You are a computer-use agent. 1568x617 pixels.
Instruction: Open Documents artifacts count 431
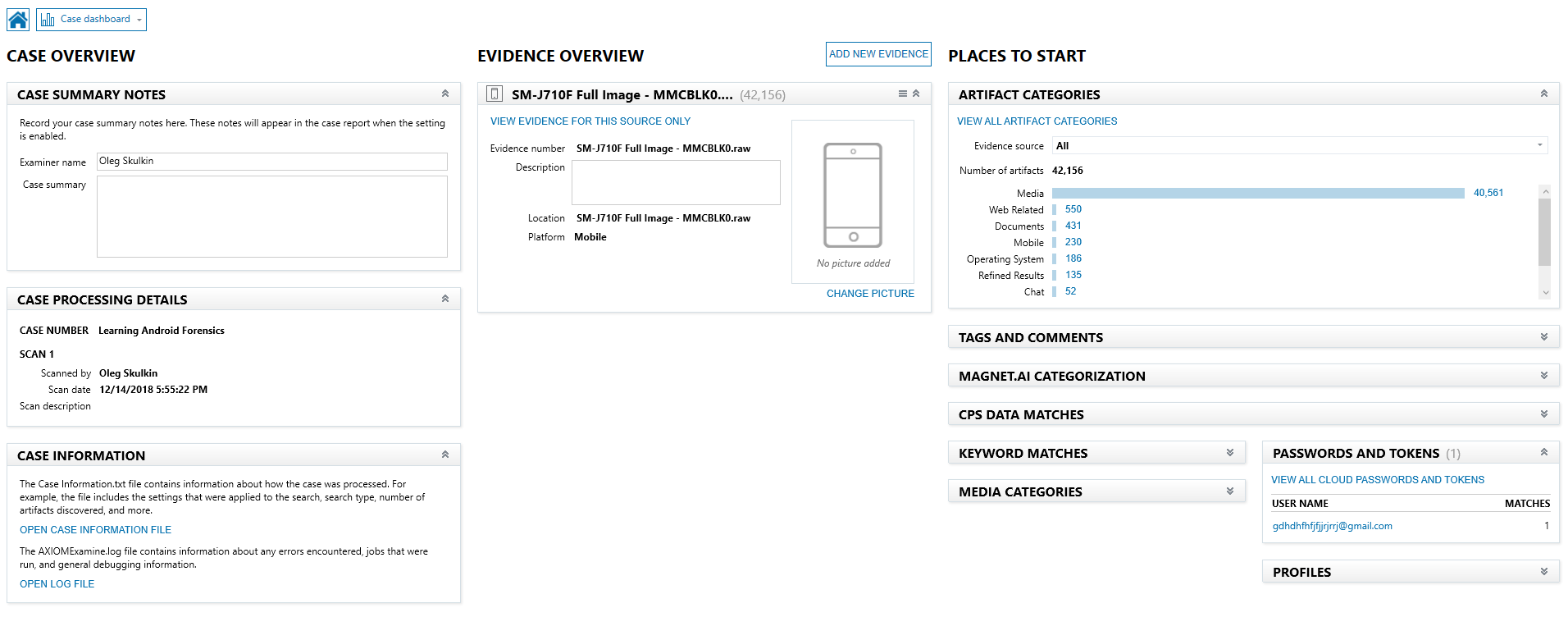[1073, 226]
